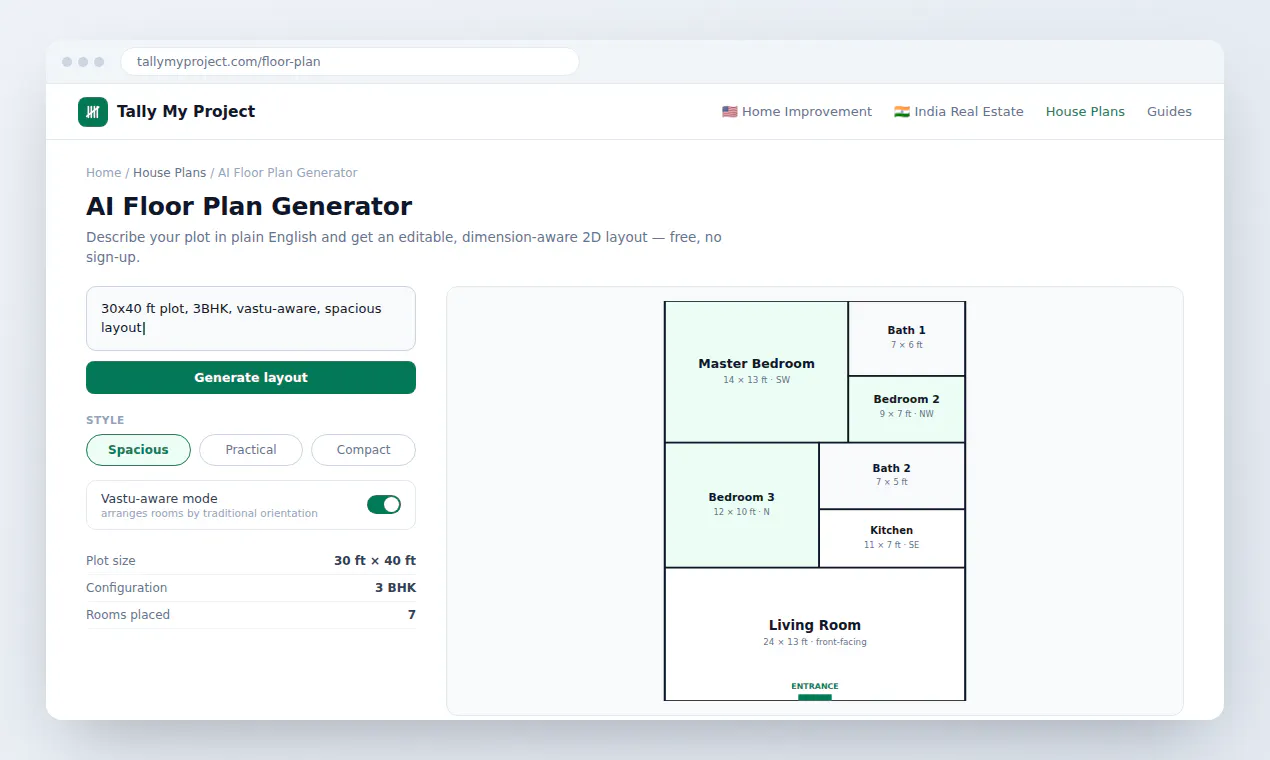Focus the plot description text box
The width and height of the screenshot is (1270, 760).
251,319
